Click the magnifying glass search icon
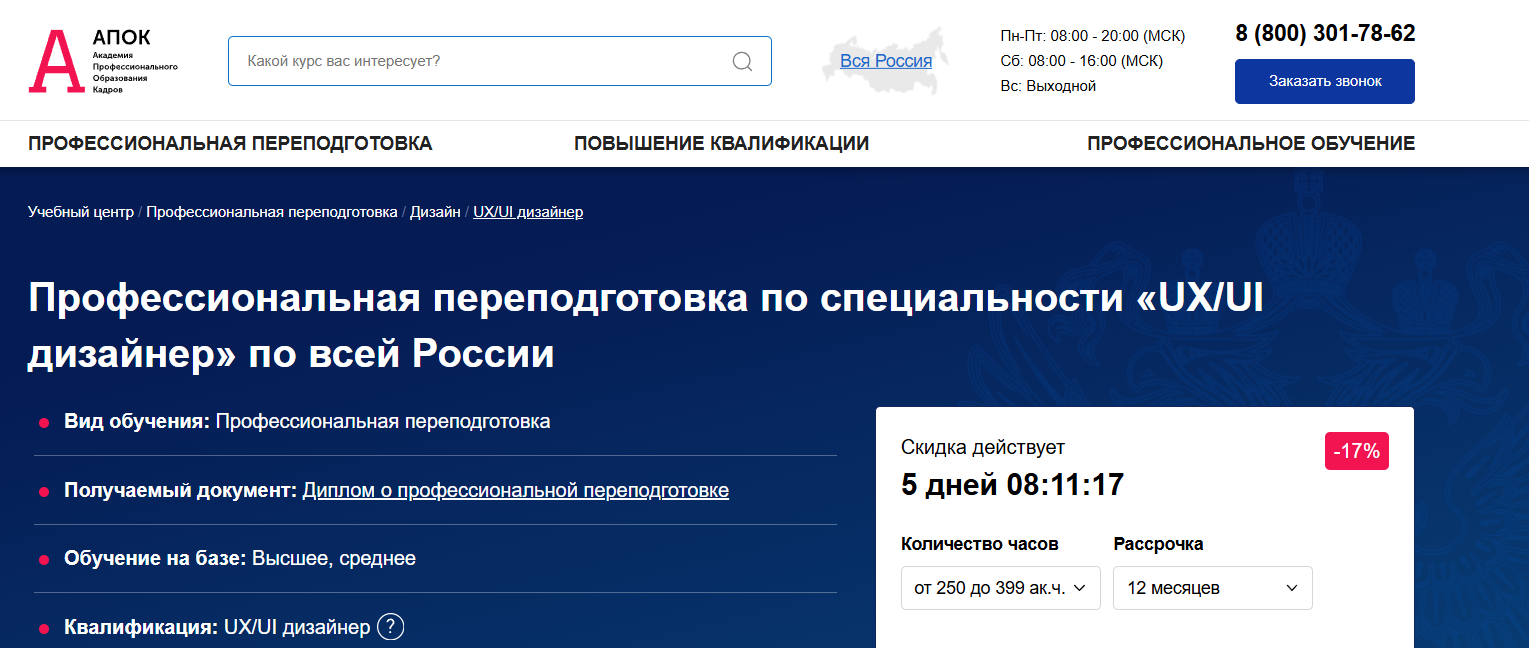The width and height of the screenshot is (1529, 648). 742,61
